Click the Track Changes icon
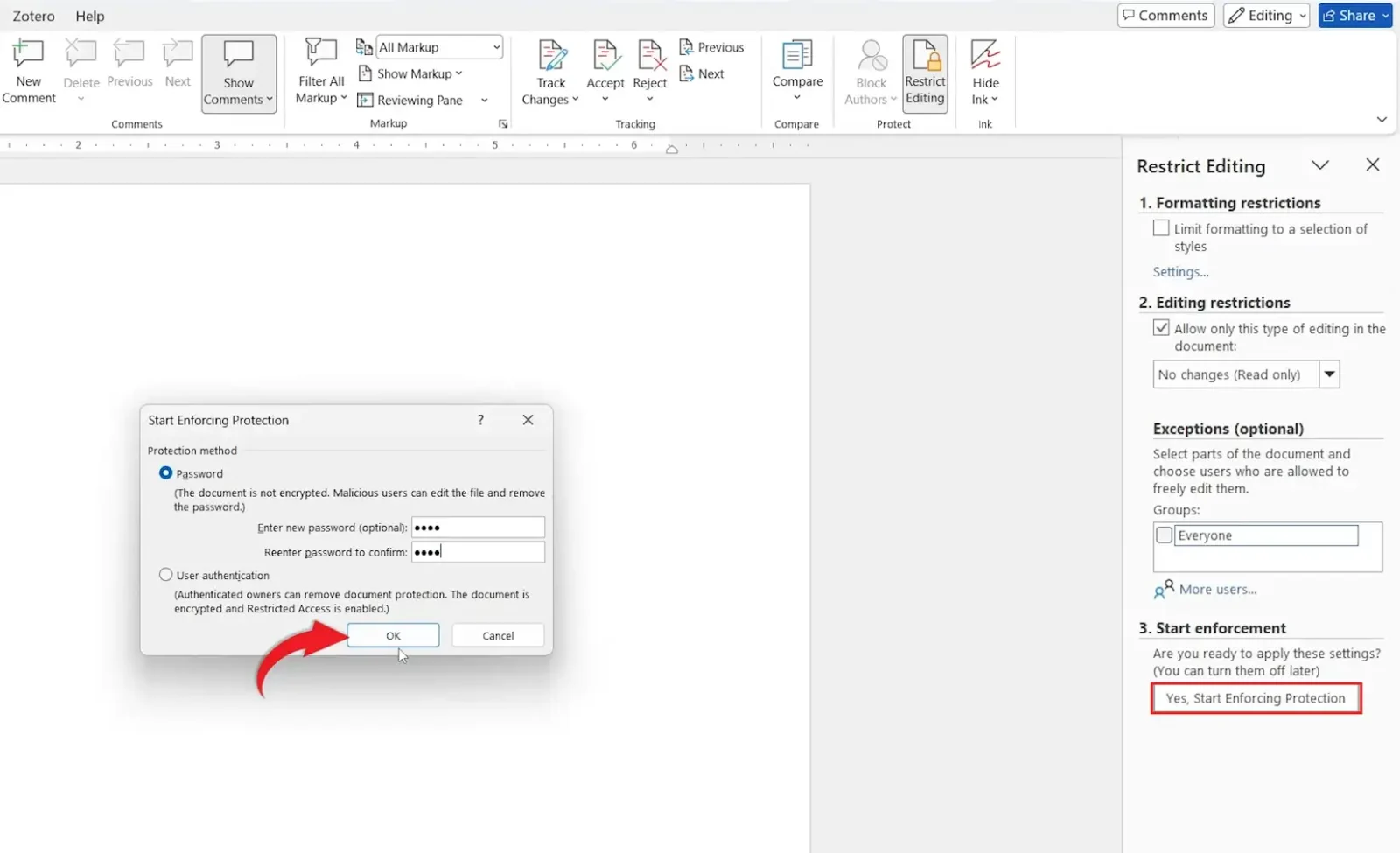 point(551,55)
